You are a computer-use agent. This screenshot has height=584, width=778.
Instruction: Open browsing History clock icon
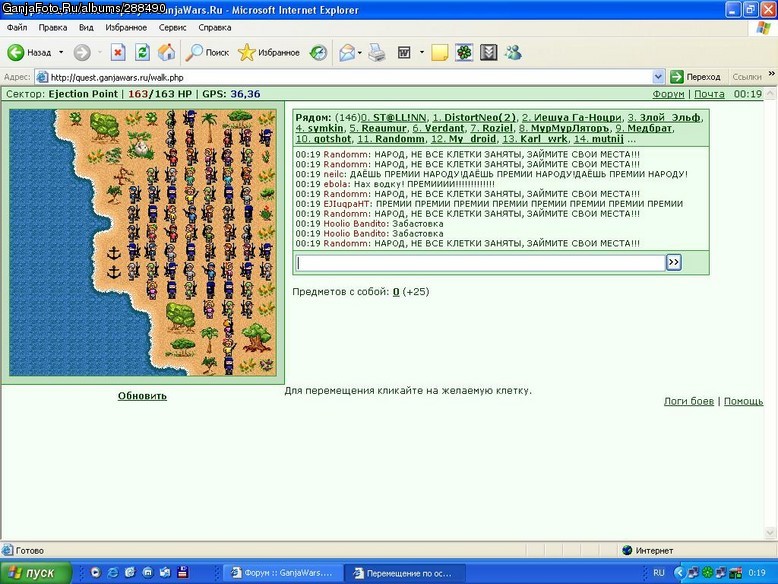tap(318, 52)
